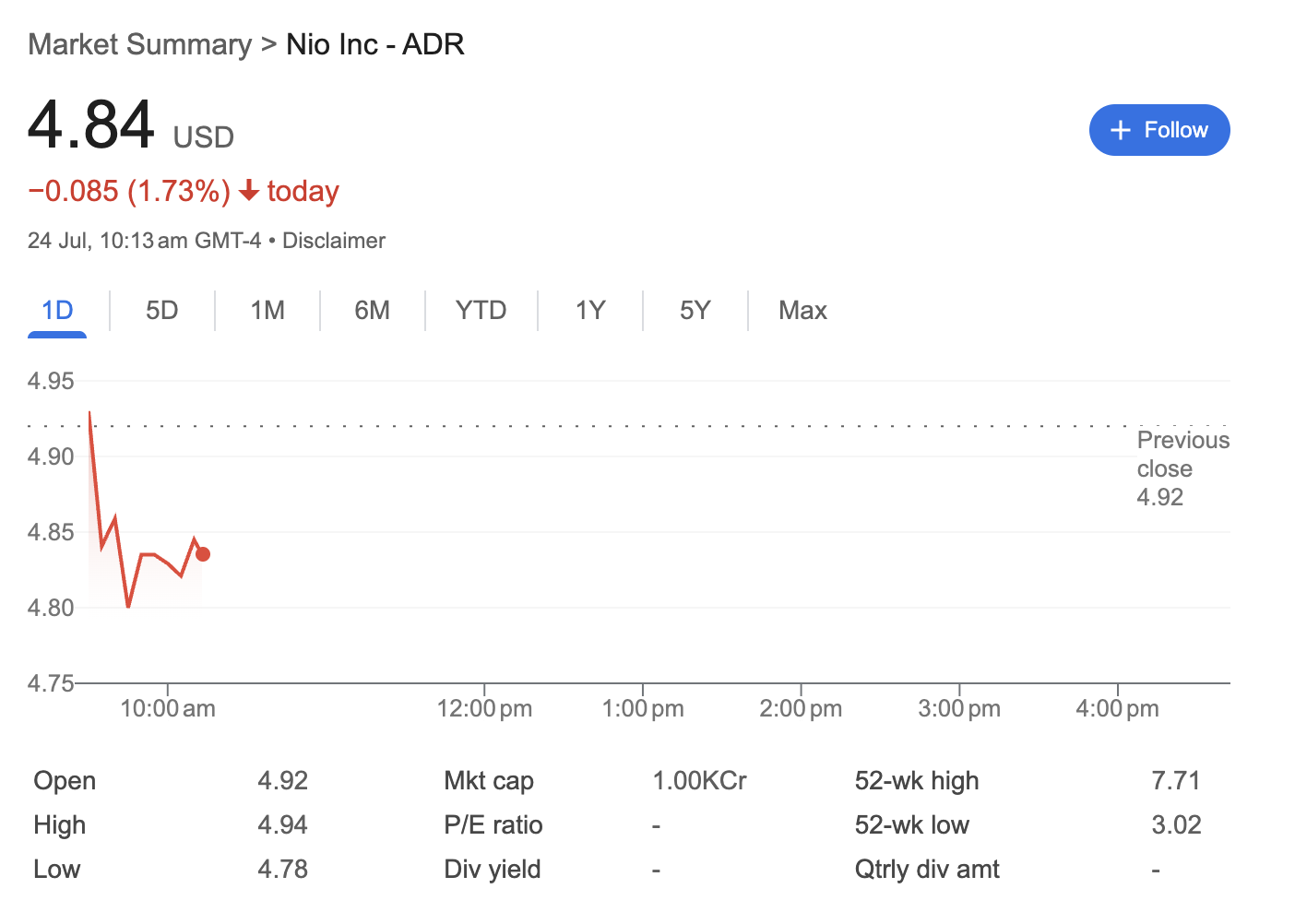
Task: Open the Disclaimer link
Action: tap(334, 241)
